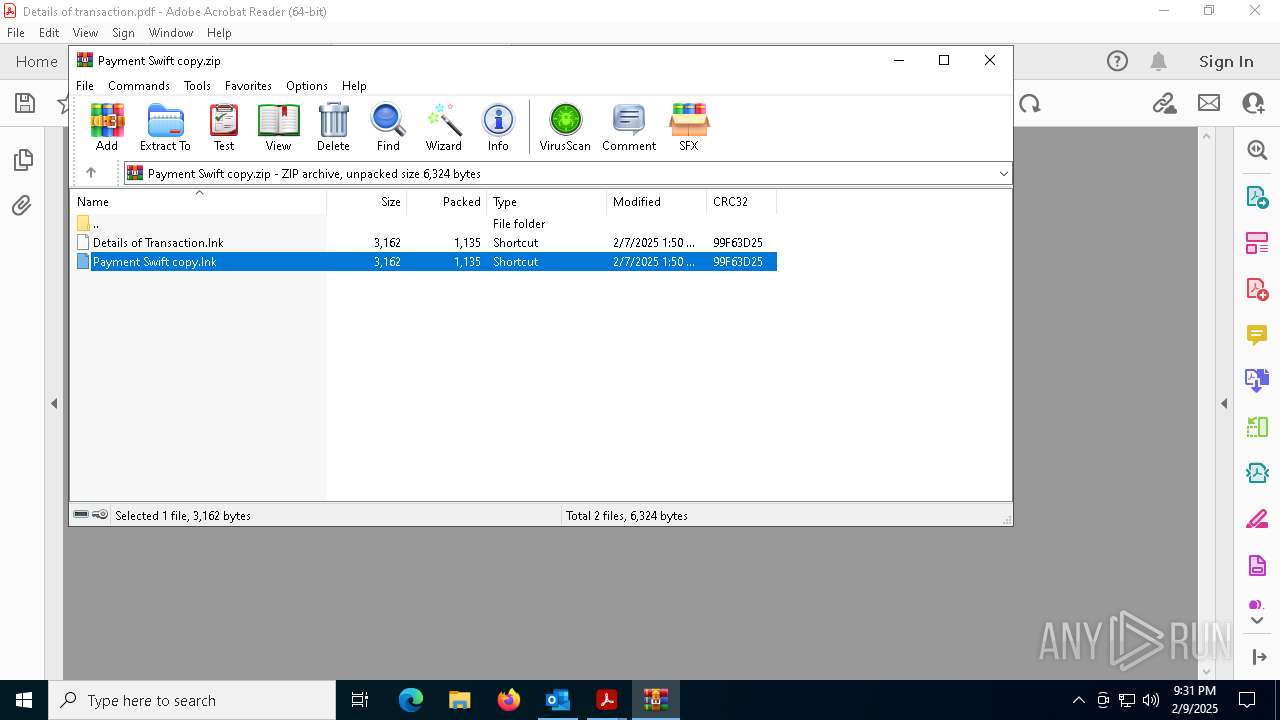Run the Test archive tool
1280x720 pixels.
tap(224, 127)
